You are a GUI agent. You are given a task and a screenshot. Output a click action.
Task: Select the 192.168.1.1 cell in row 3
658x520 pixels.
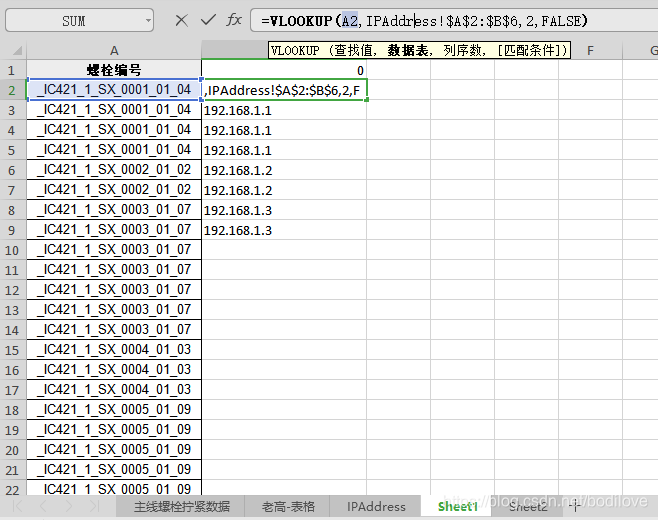pos(284,110)
